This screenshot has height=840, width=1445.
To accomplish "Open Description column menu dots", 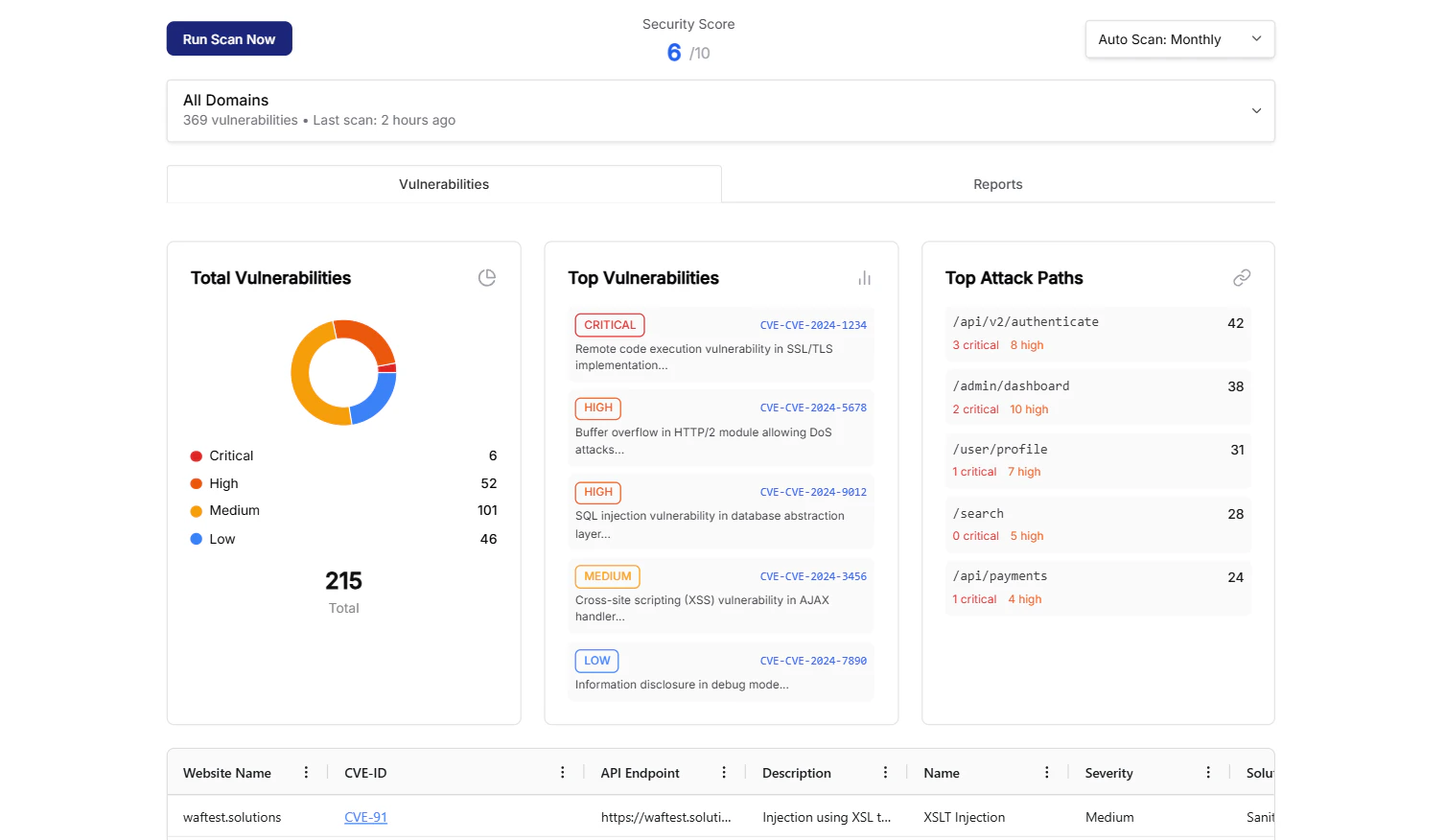I will [x=885, y=773].
